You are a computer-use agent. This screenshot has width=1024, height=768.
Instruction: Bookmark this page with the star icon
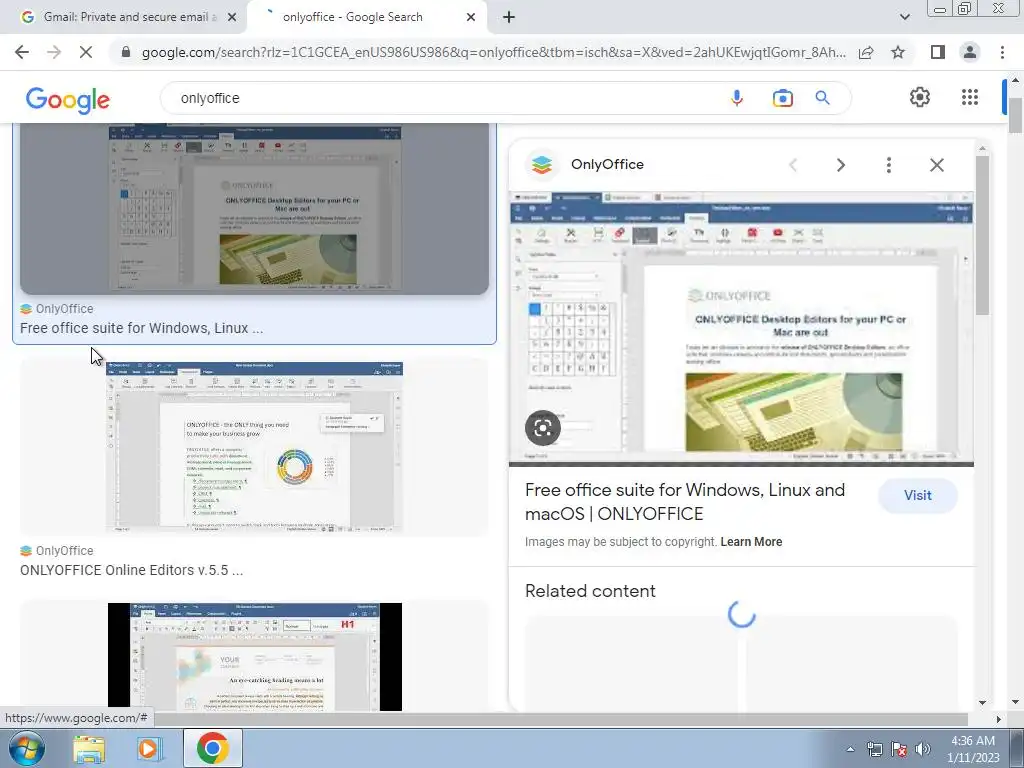[898, 52]
